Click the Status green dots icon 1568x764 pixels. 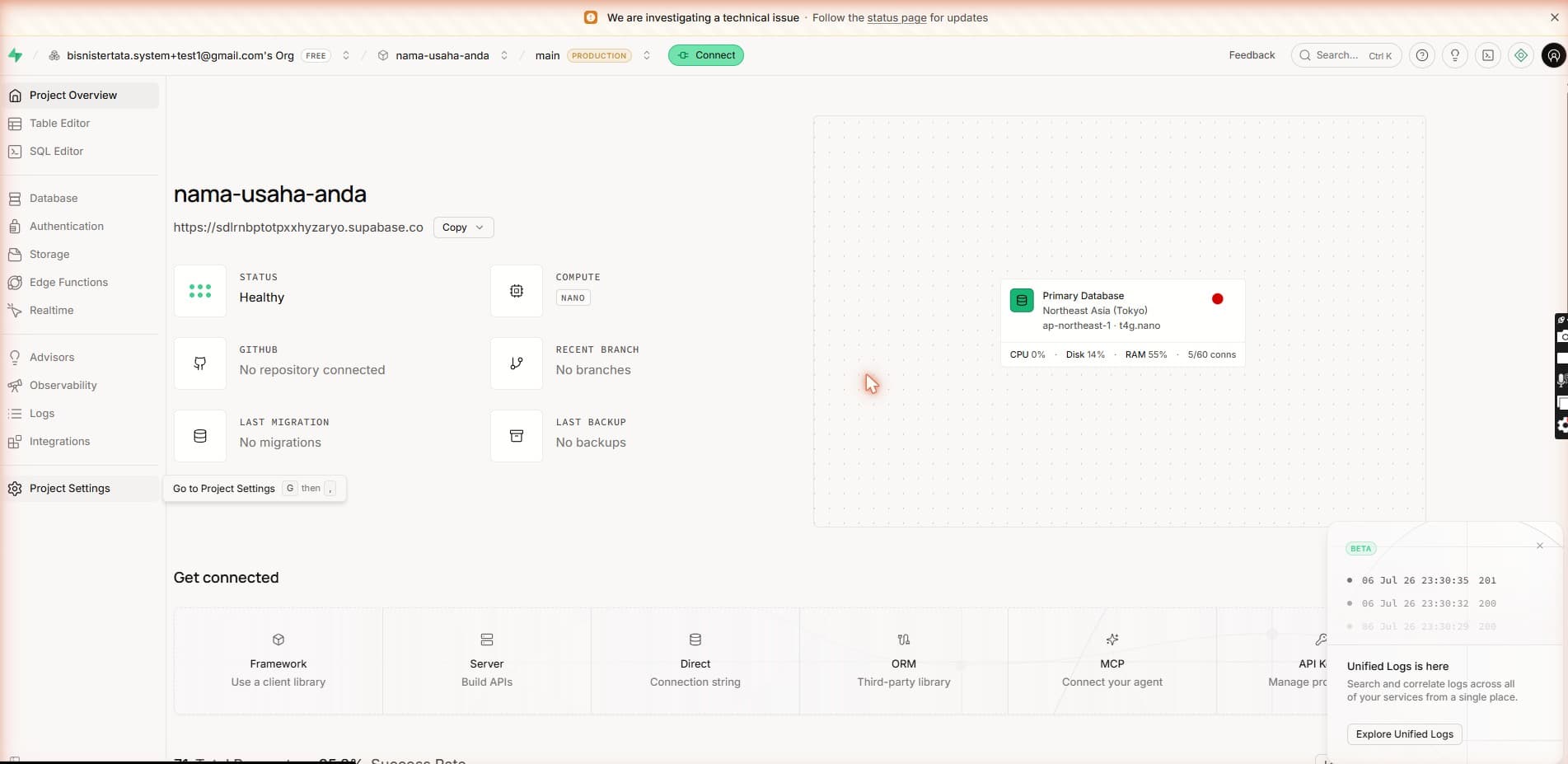tap(200, 291)
